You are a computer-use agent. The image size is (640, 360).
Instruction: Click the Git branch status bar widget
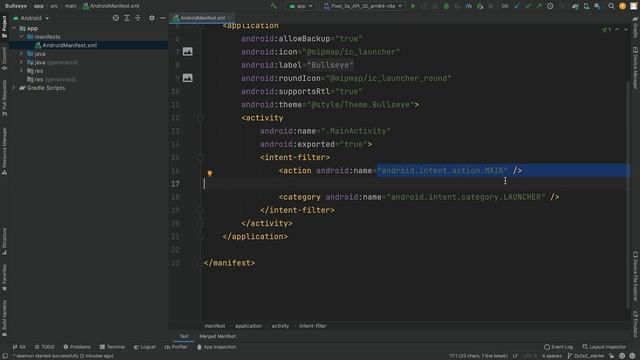point(587,356)
